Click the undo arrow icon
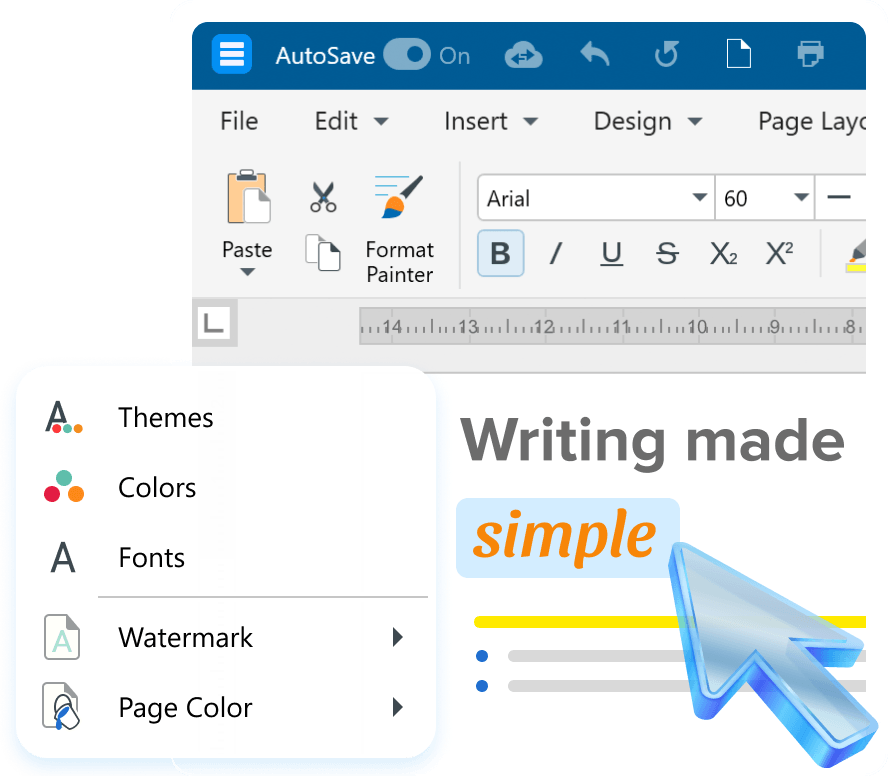The image size is (888, 776). click(x=595, y=55)
